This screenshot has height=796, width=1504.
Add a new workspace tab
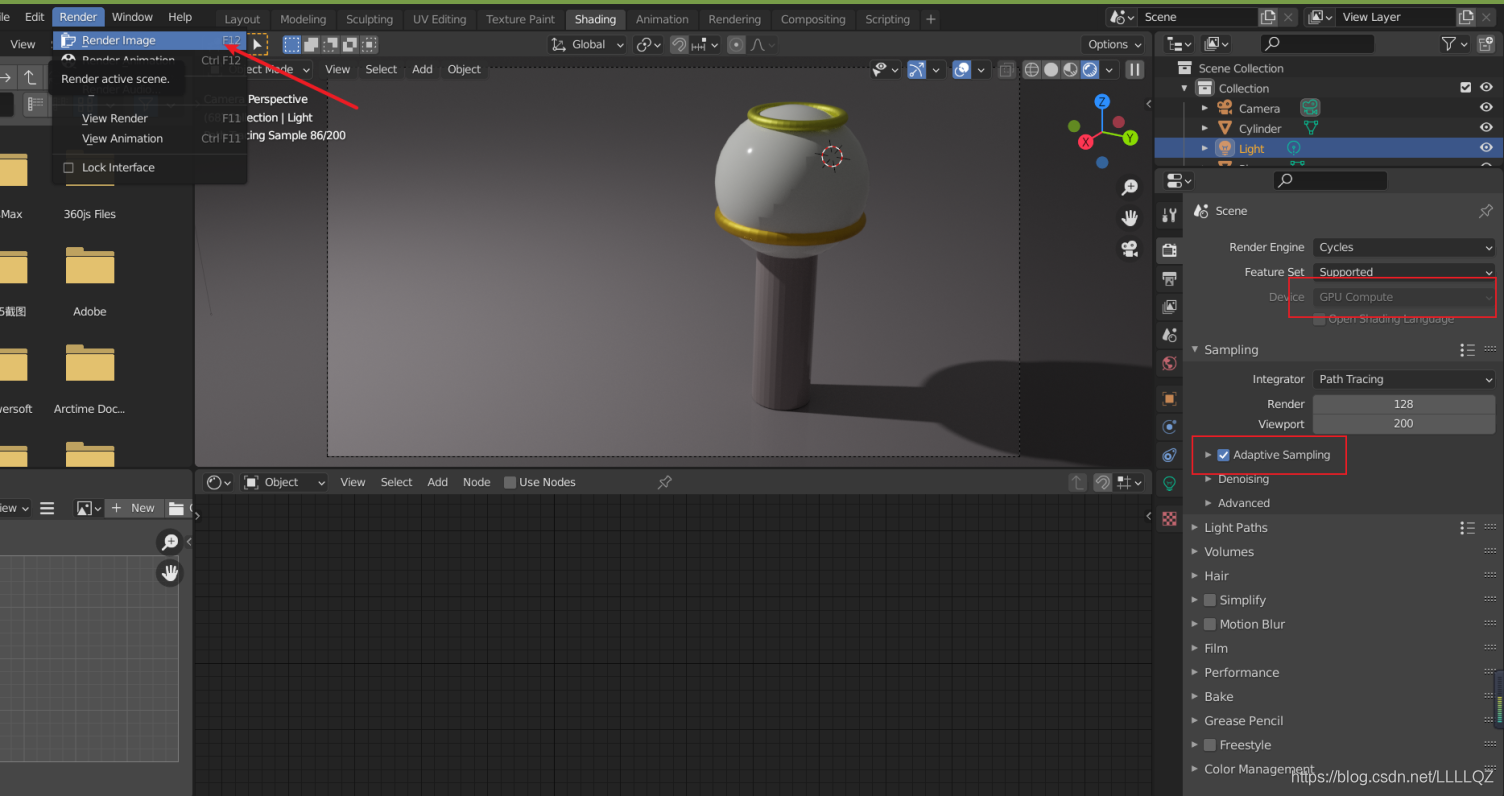(931, 19)
